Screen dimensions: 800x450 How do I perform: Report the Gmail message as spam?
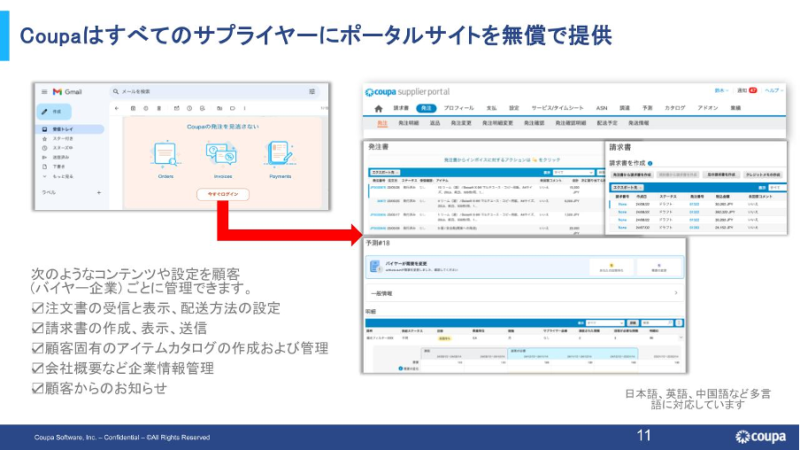click(146, 108)
